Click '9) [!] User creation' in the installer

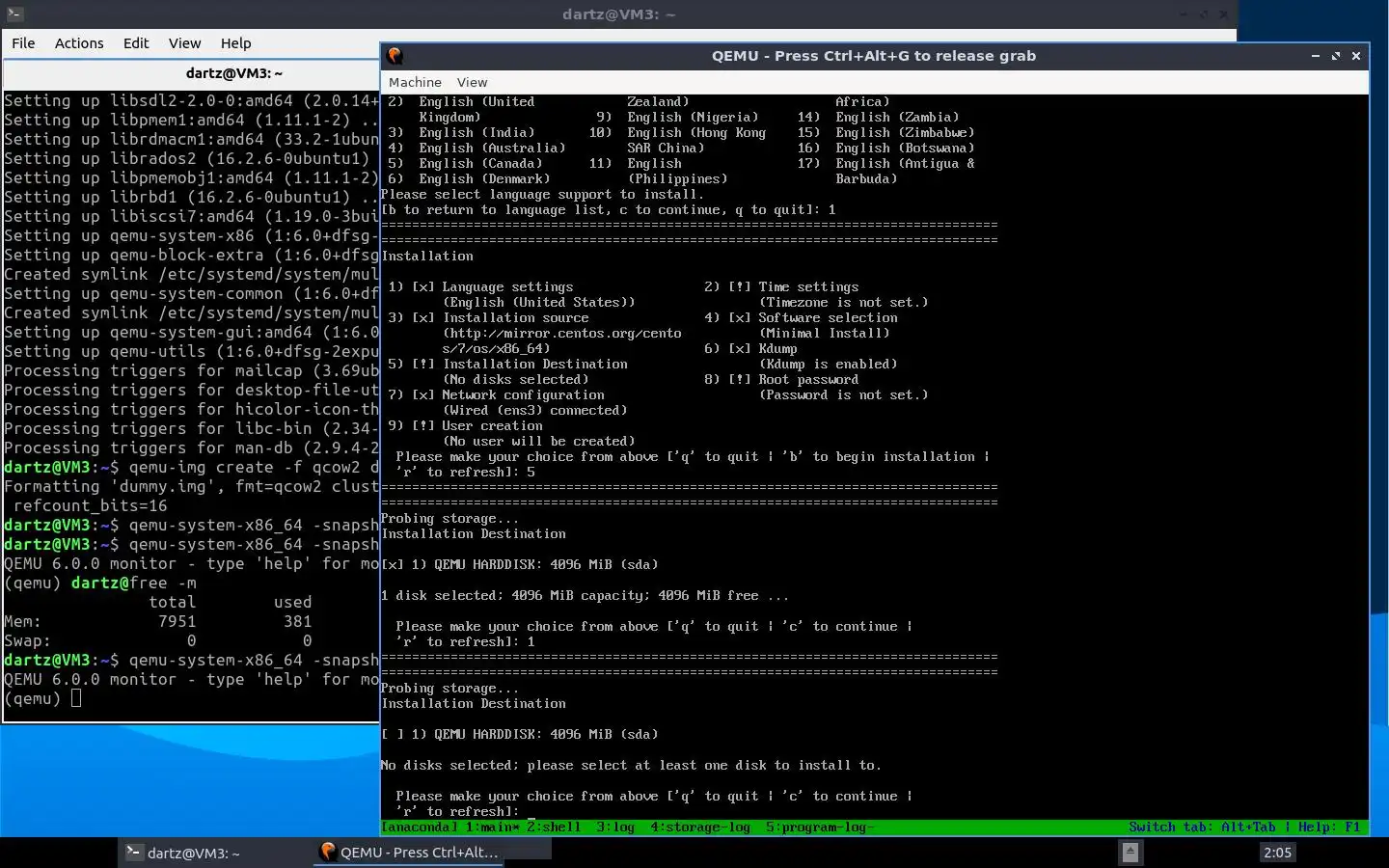pyautogui.click(x=465, y=425)
